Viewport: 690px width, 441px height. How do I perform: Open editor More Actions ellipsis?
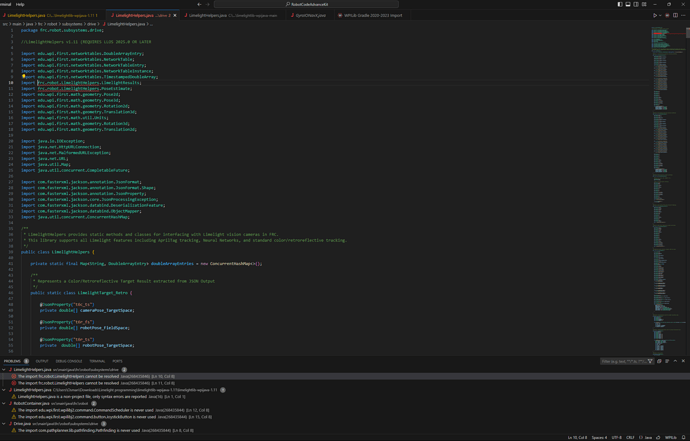(x=683, y=15)
